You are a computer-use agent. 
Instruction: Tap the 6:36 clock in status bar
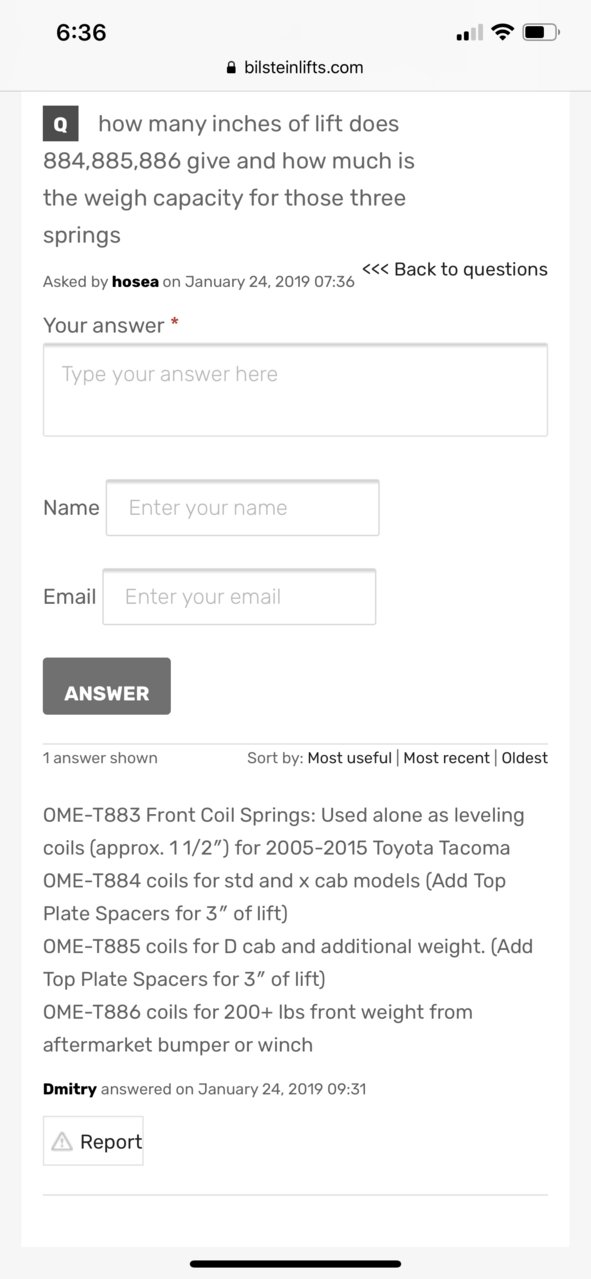point(81,32)
